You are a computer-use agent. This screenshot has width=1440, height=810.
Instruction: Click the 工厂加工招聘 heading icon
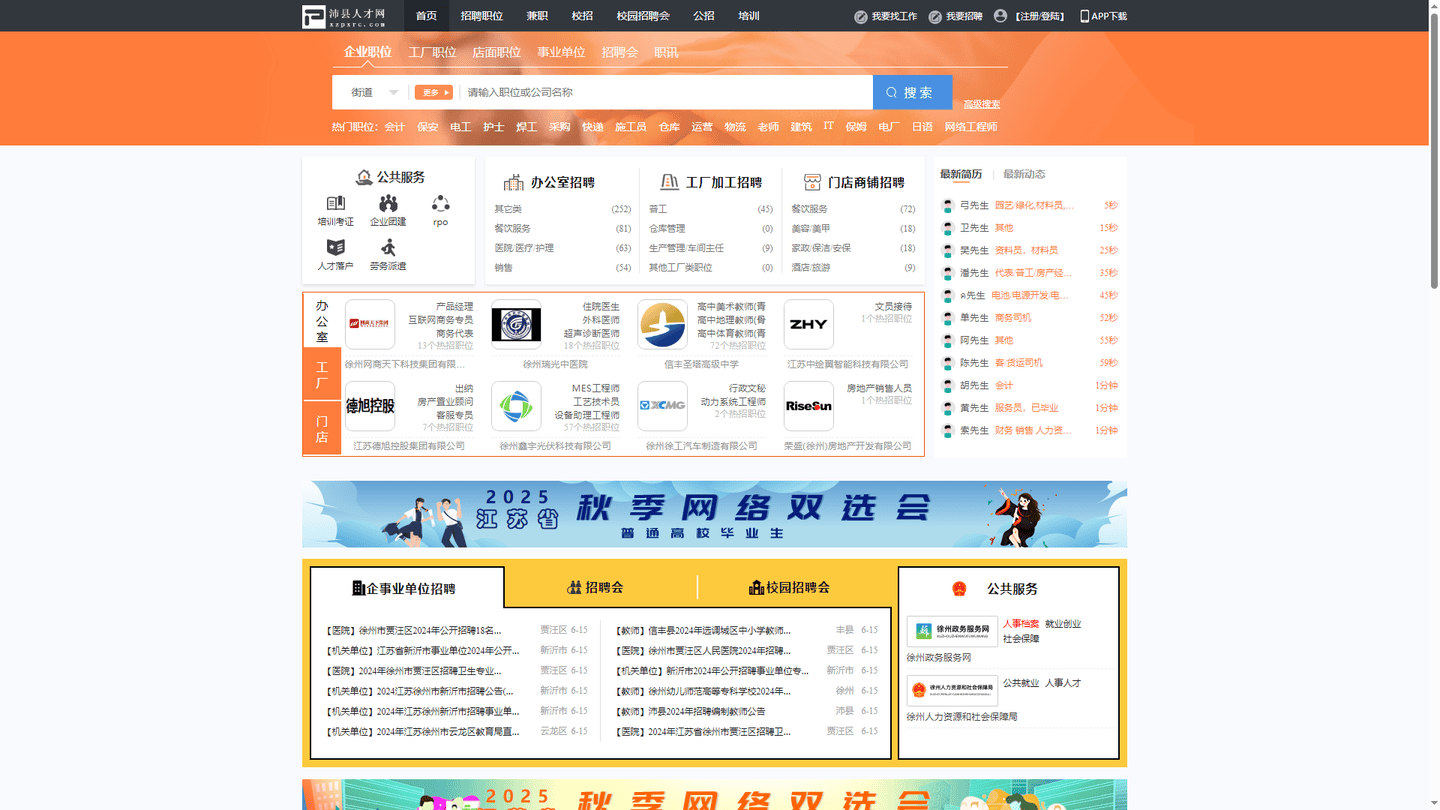[x=669, y=182]
